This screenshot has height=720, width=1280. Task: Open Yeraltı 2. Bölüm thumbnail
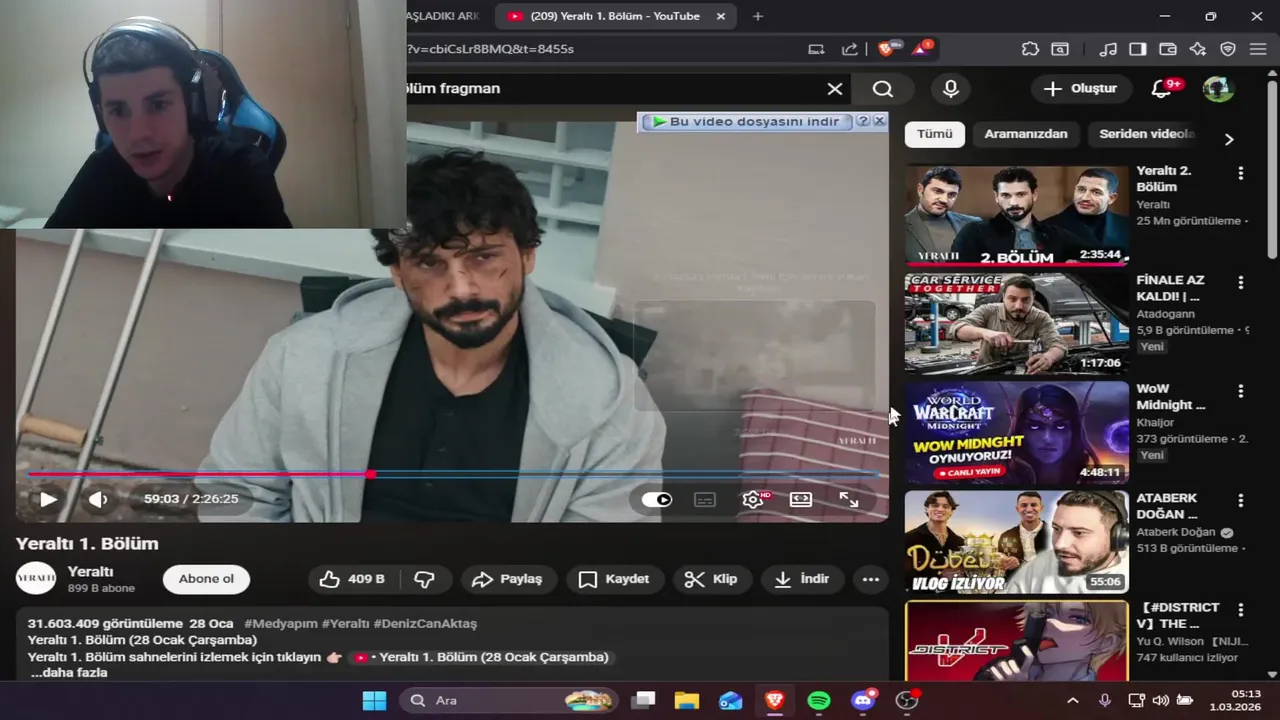(1016, 215)
